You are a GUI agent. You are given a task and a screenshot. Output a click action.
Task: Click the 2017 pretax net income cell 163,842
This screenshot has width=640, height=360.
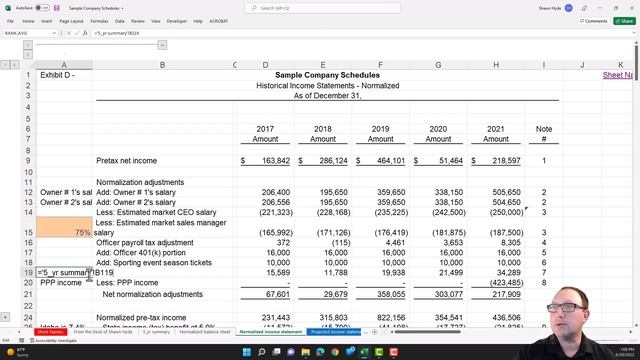[x=265, y=161]
